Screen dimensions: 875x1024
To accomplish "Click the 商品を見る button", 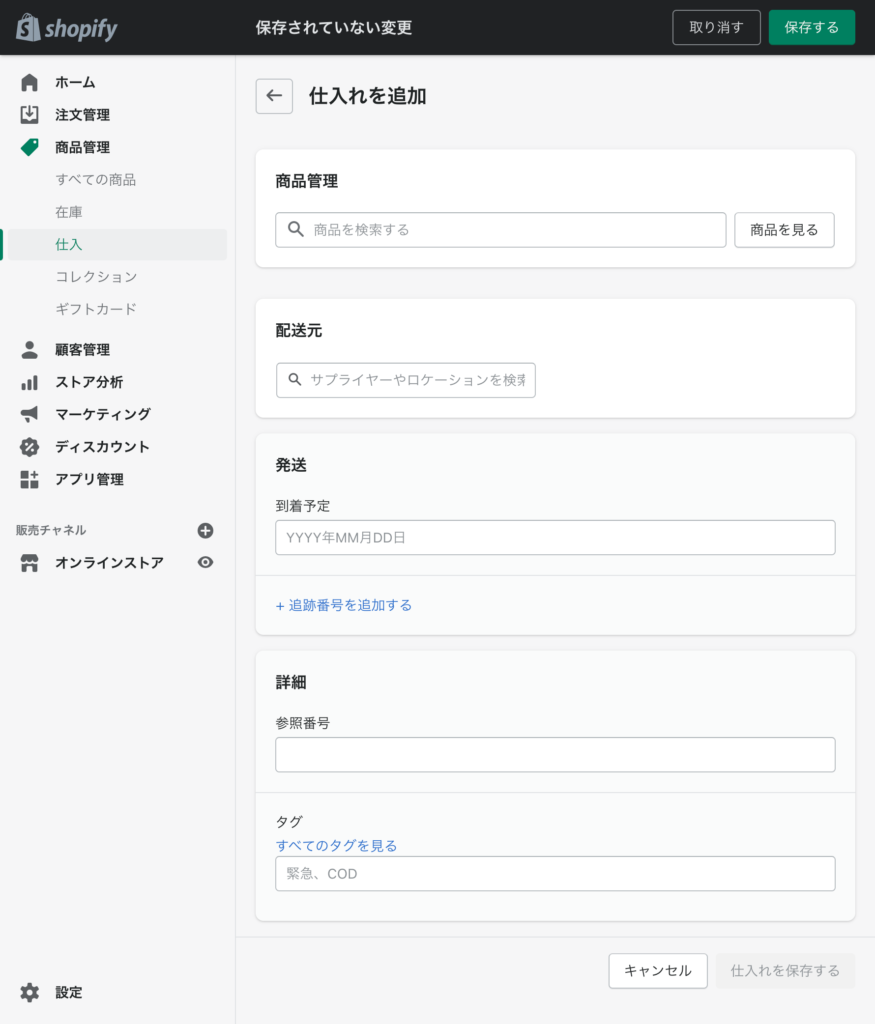I will pos(784,230).
